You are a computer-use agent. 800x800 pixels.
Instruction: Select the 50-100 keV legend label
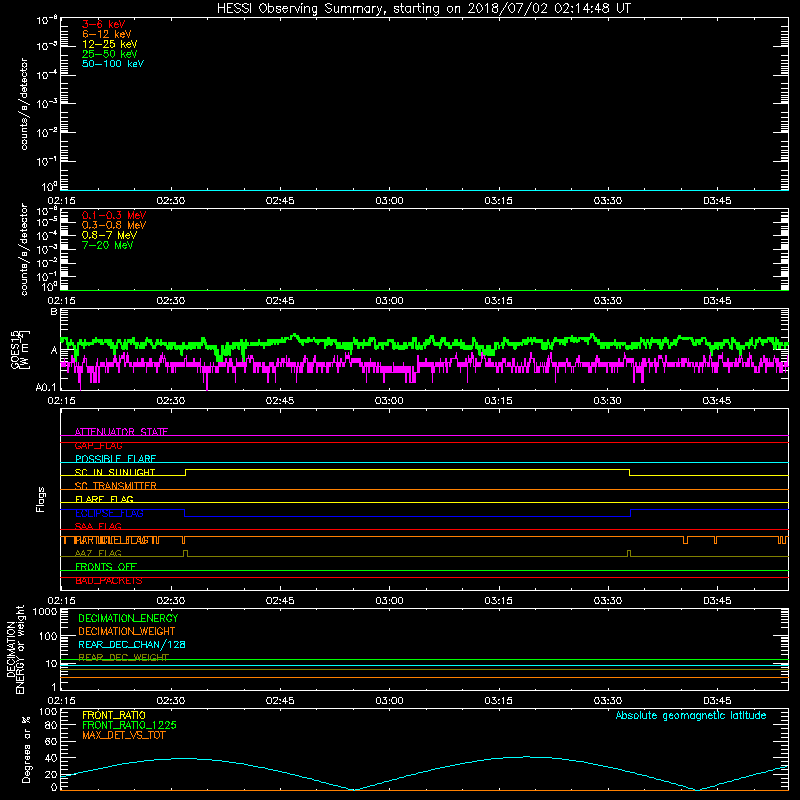(113, 64)
